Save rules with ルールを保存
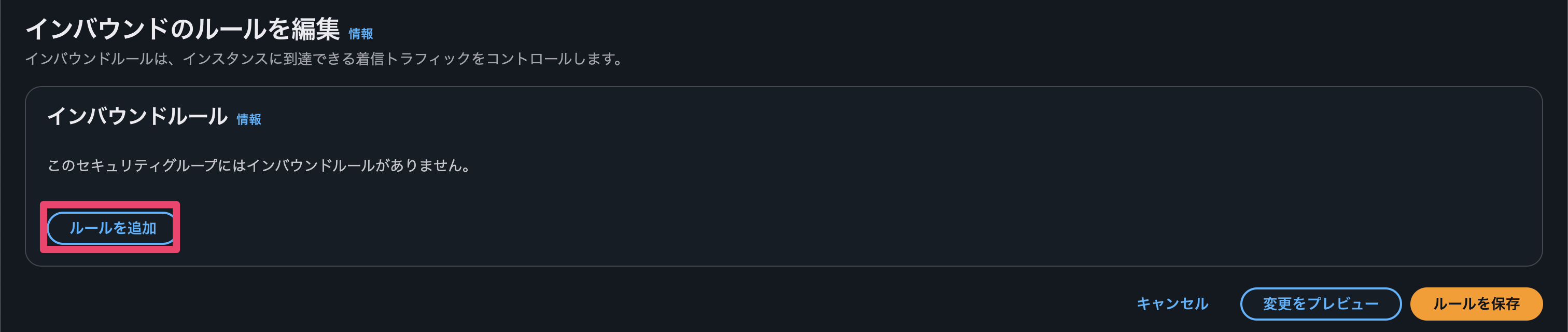Screen dimensions: 1568x332 pyautogui.click(x=1476, y=303)
